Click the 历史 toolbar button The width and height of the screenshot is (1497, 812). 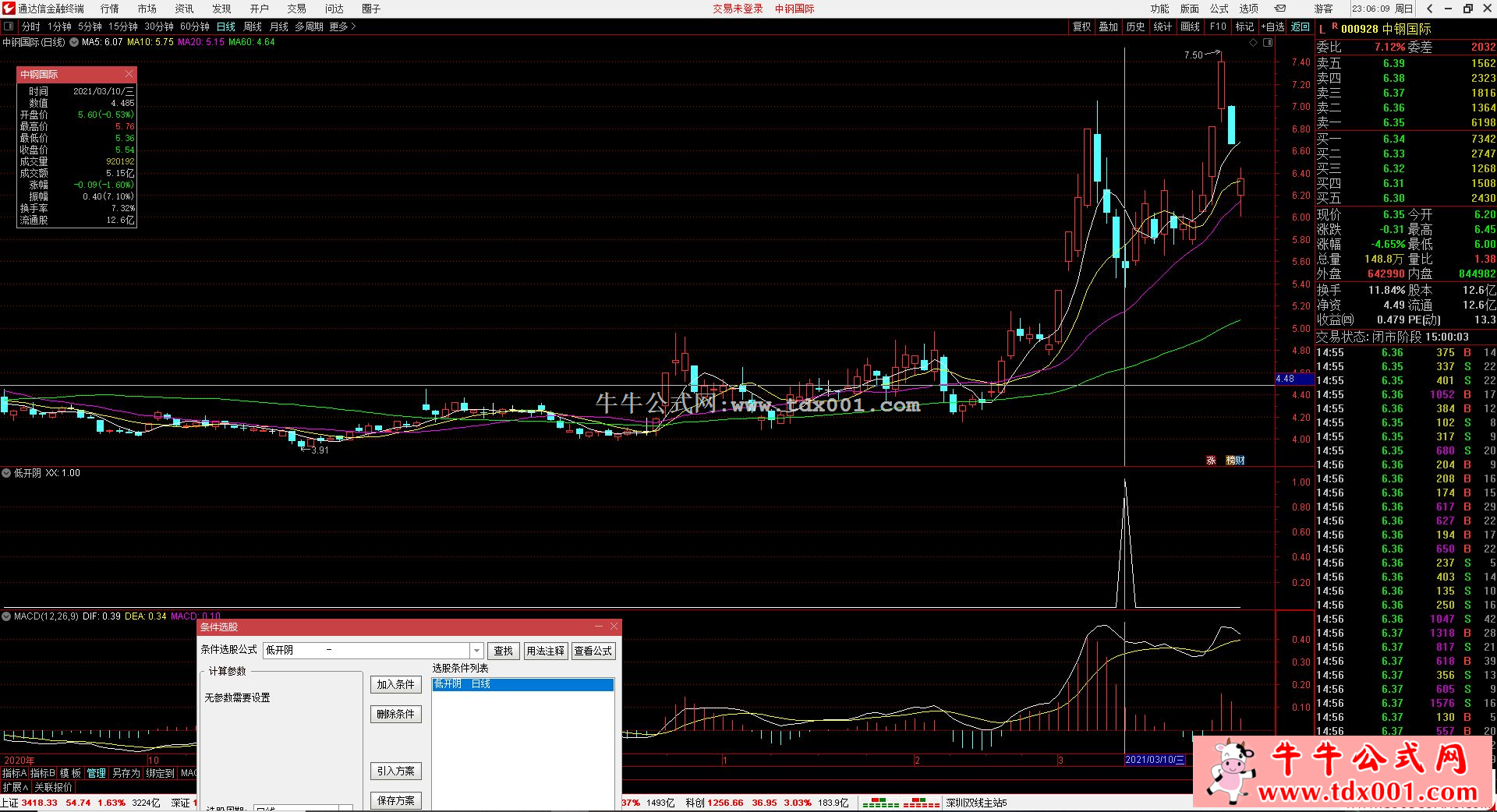1136,26
